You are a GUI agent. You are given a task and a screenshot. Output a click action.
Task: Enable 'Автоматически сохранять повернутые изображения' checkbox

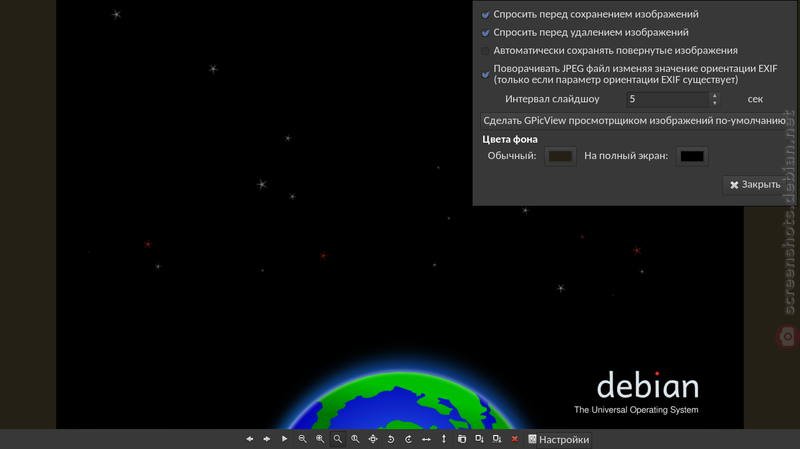pos(485,51)
